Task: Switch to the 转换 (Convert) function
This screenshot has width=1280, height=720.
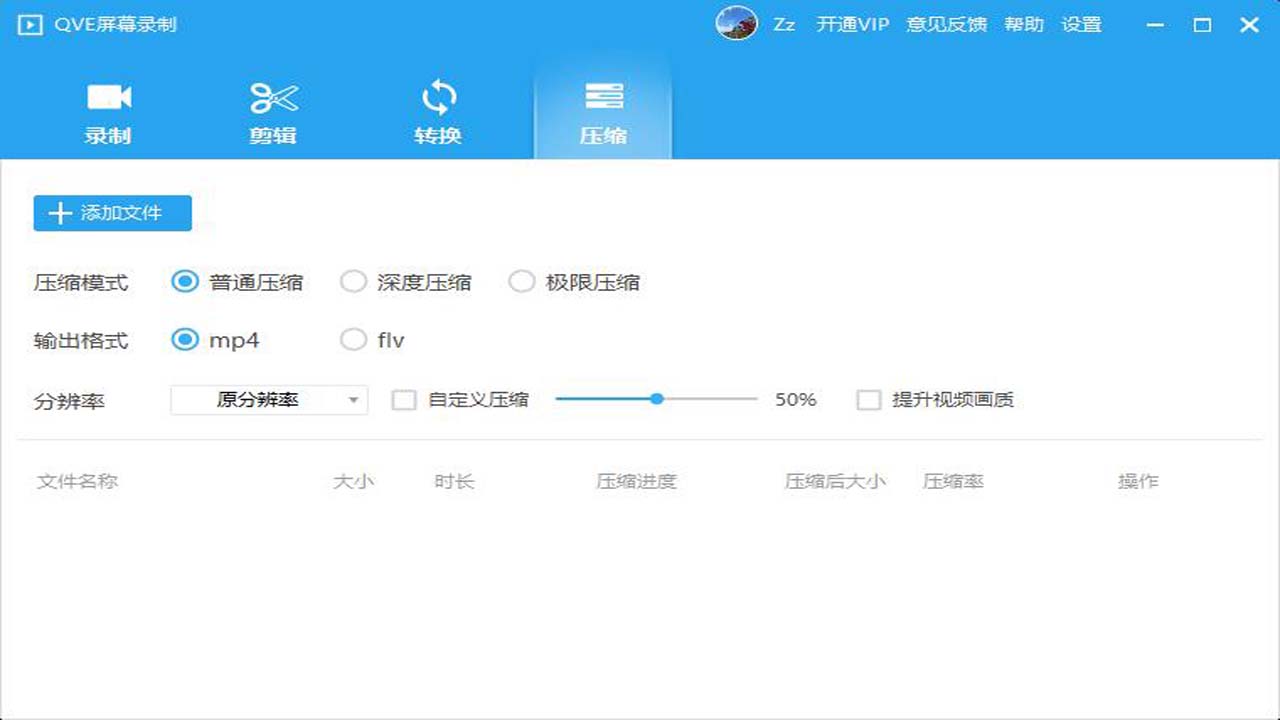Action: click(x=438, y=96)
